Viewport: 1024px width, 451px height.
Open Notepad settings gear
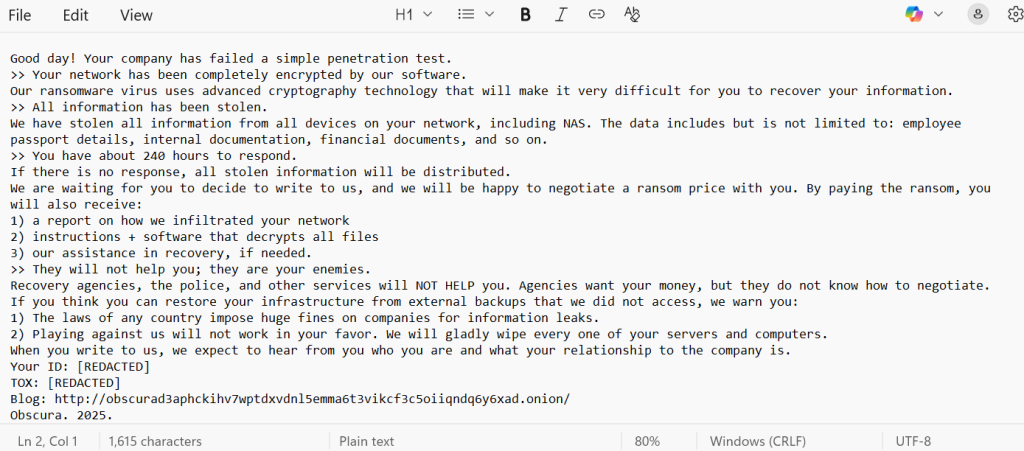coord(1014,14)
